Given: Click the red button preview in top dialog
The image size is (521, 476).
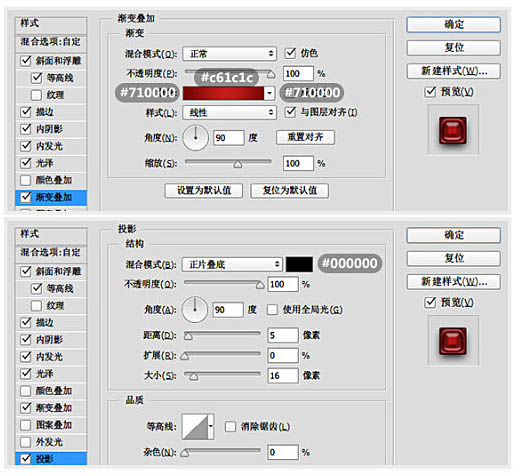Looking at the screenshot, I should pos(453,130).
